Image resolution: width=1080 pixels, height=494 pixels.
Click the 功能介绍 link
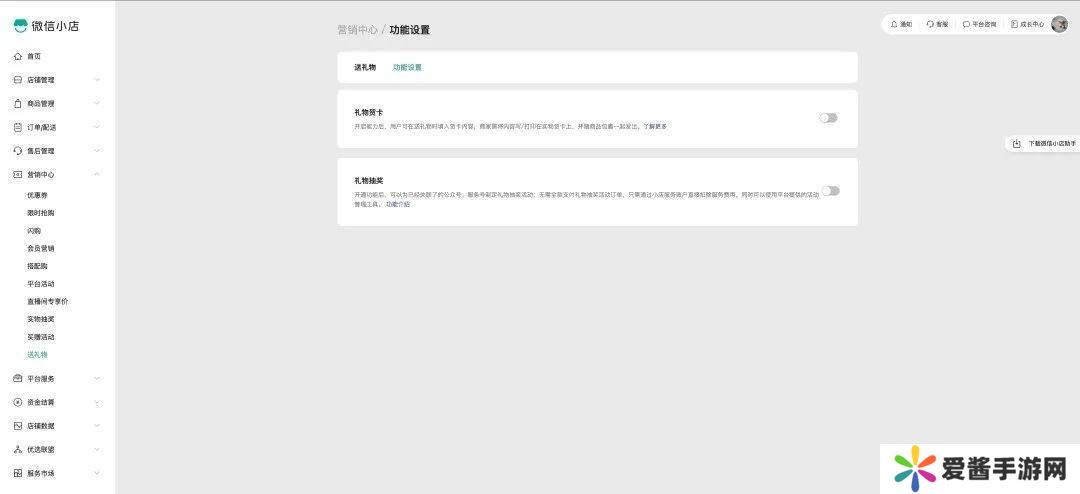[397, 204]
